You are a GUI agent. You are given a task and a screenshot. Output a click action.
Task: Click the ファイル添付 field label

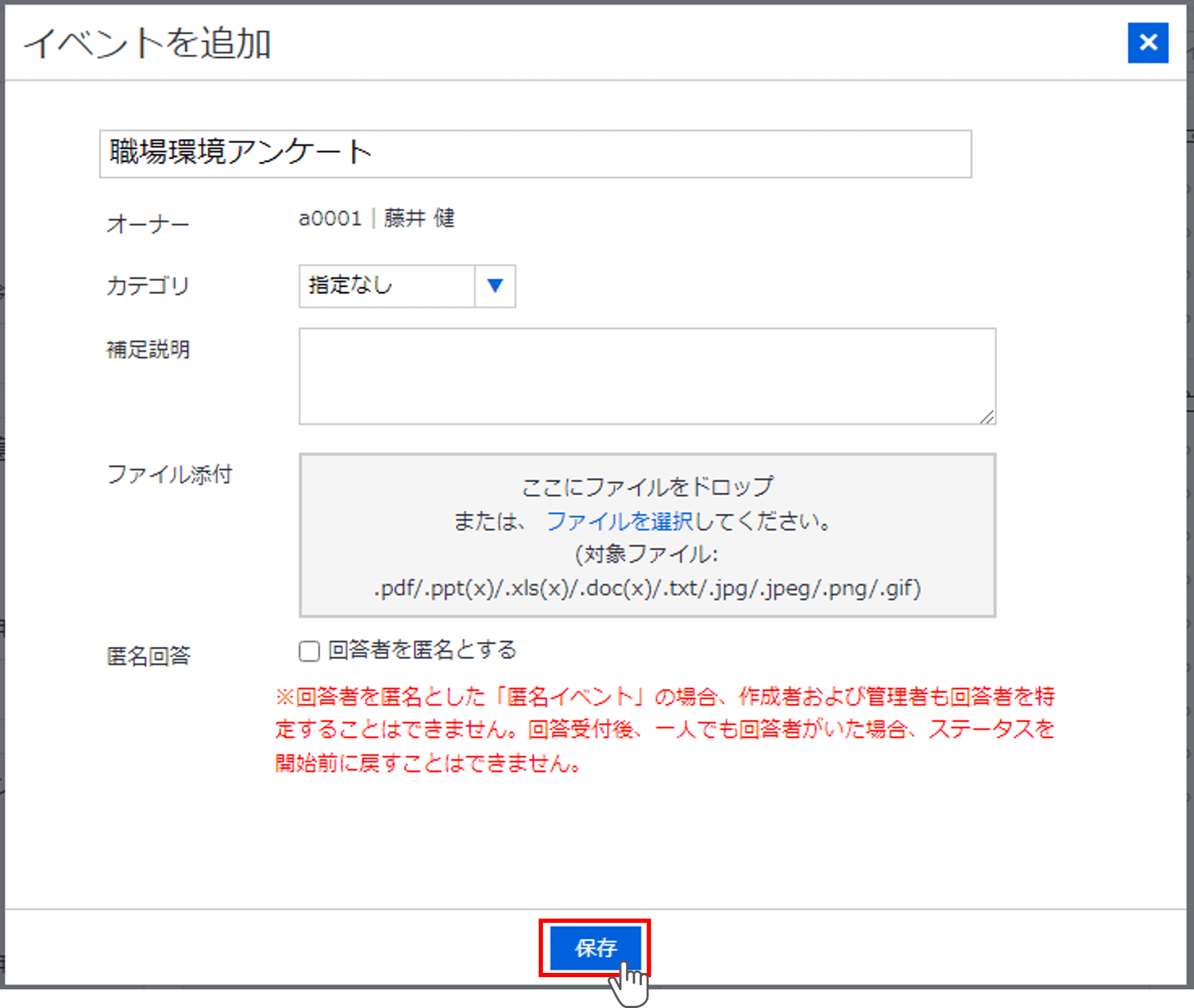click(169, 474)
